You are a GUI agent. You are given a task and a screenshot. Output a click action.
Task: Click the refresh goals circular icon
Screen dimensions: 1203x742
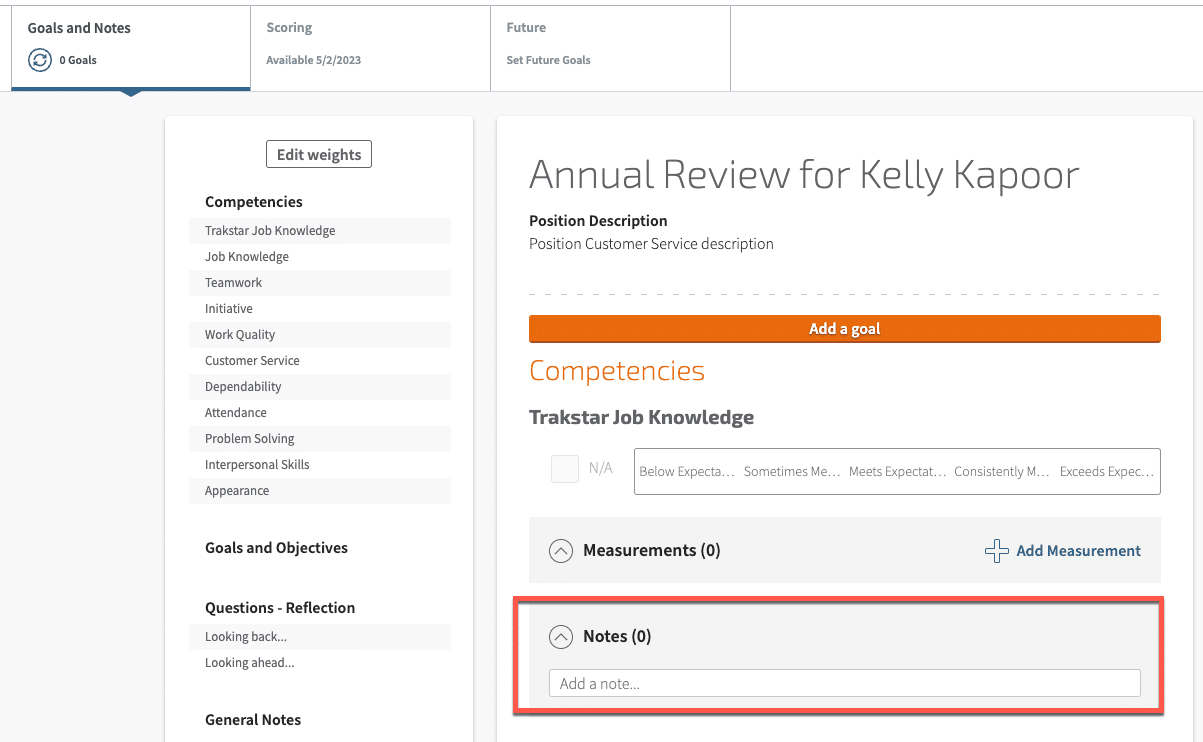[x=40, y=60]
